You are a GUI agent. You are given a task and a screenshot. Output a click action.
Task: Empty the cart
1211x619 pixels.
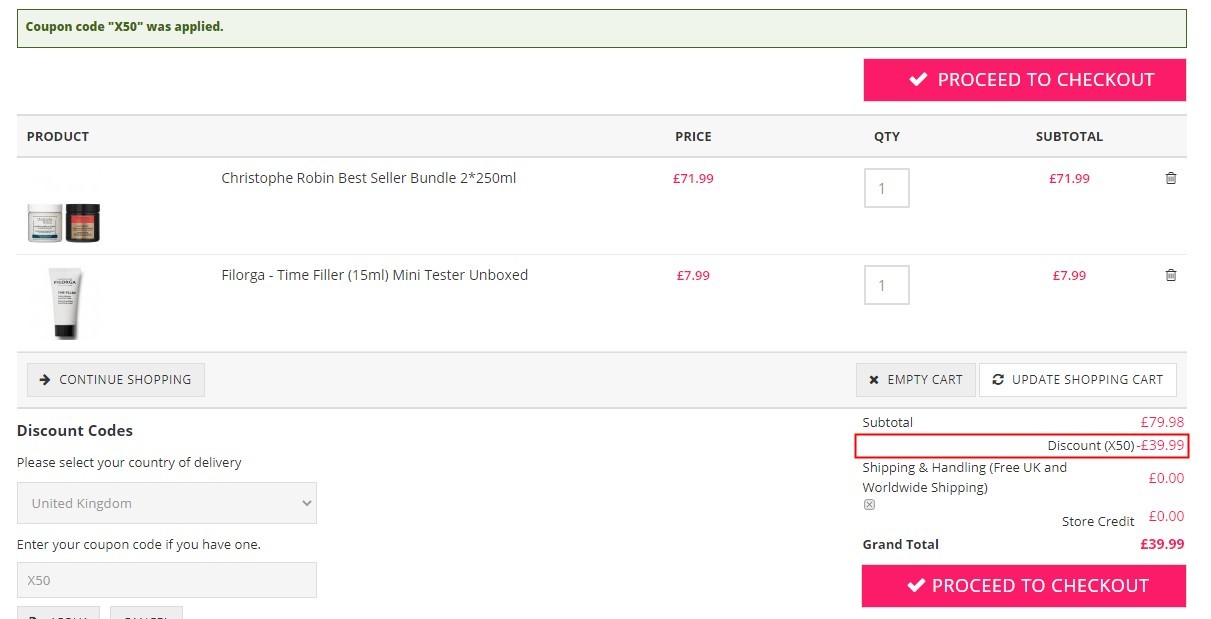click(x=915, y=380)
